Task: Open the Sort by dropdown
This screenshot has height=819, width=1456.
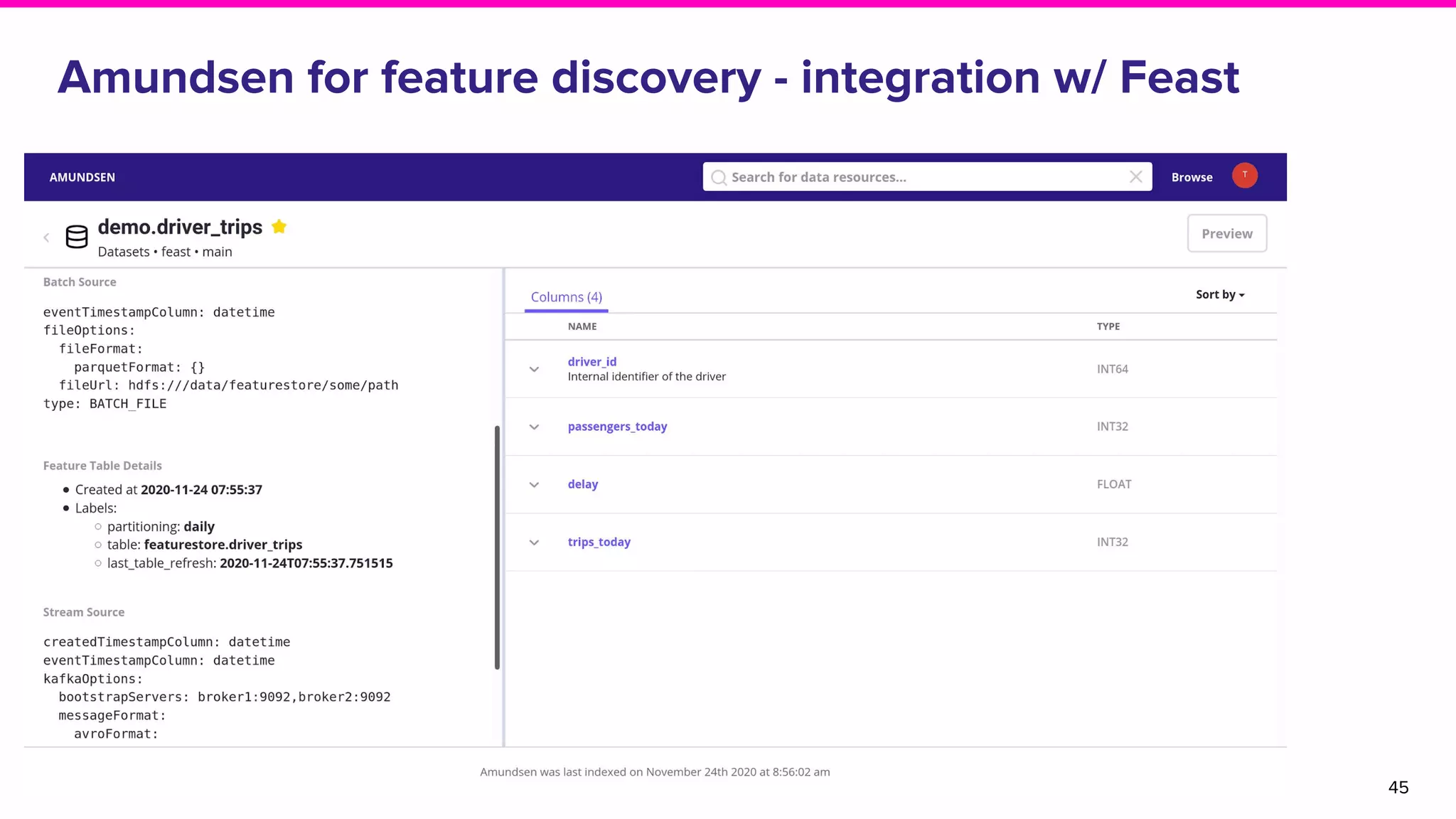Action: point(1220,294)
